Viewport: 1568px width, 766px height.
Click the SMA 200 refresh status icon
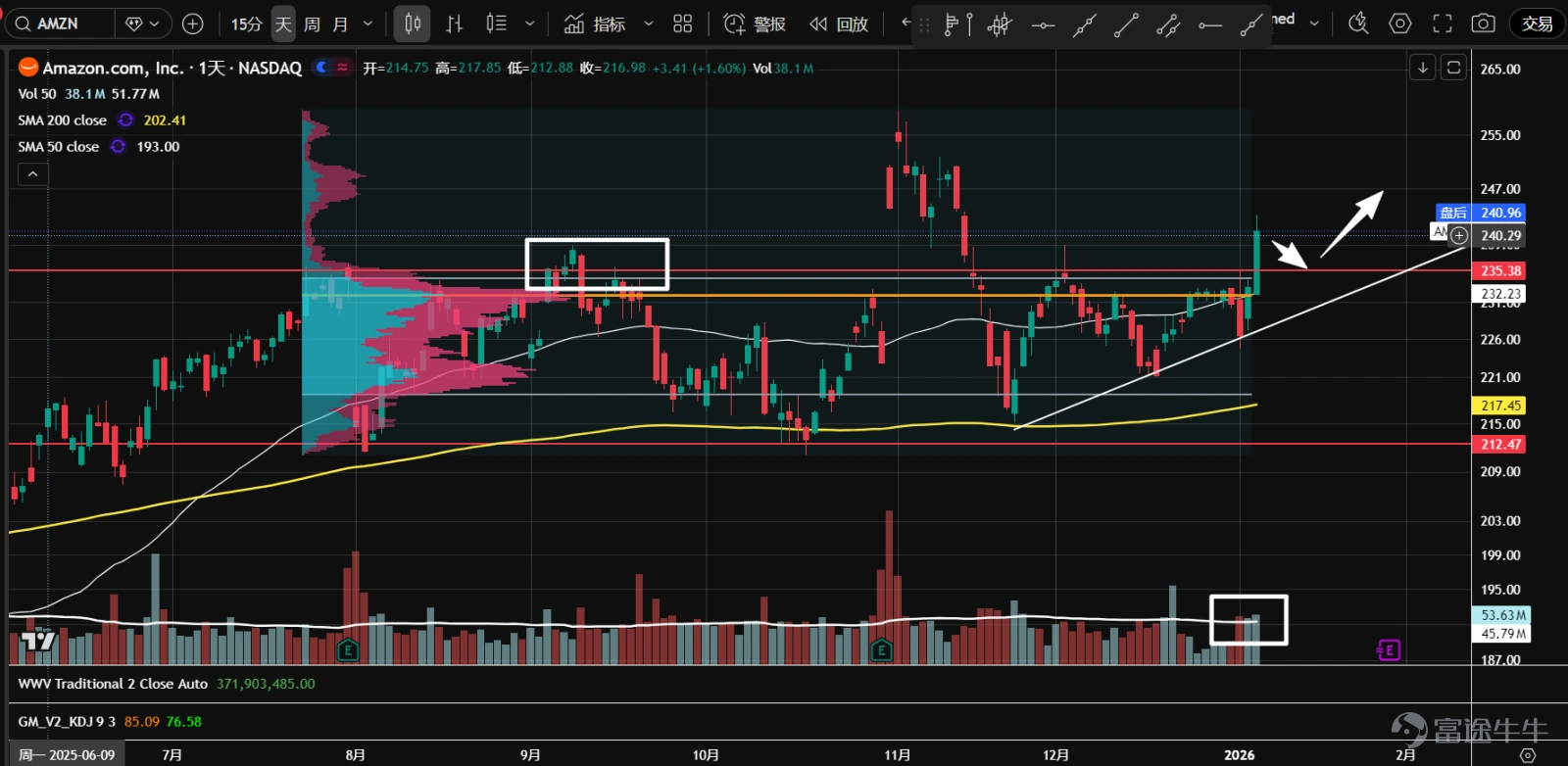(x=125, y=120)
